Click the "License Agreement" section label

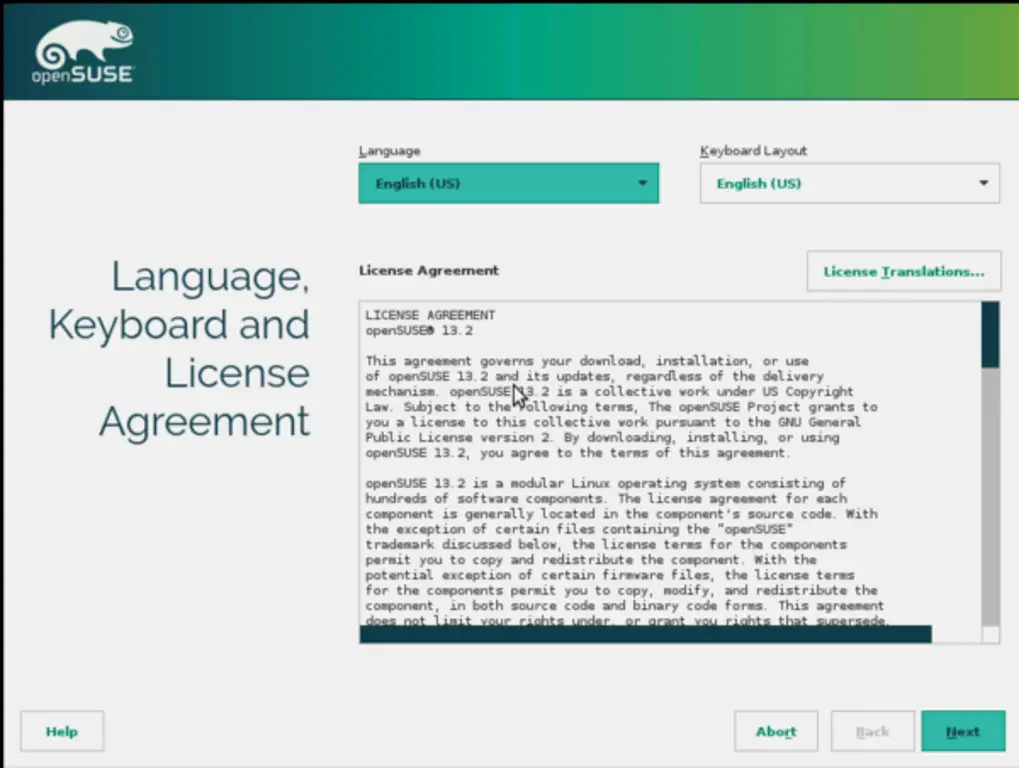[429, 270]
